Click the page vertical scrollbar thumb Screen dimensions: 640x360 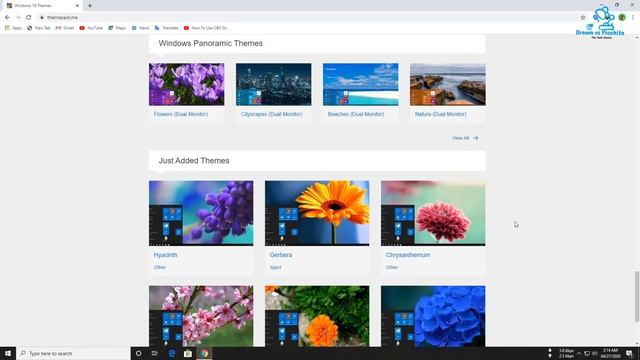coord(637,297)
